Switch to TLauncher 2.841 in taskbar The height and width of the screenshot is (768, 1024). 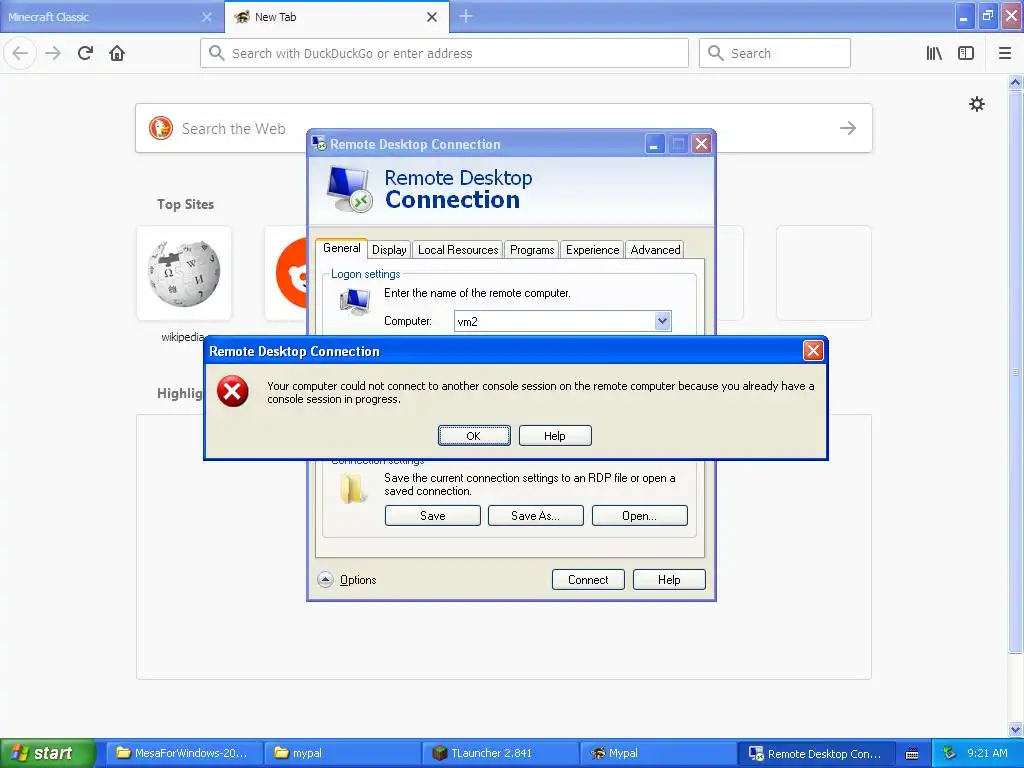pos(500,753)
